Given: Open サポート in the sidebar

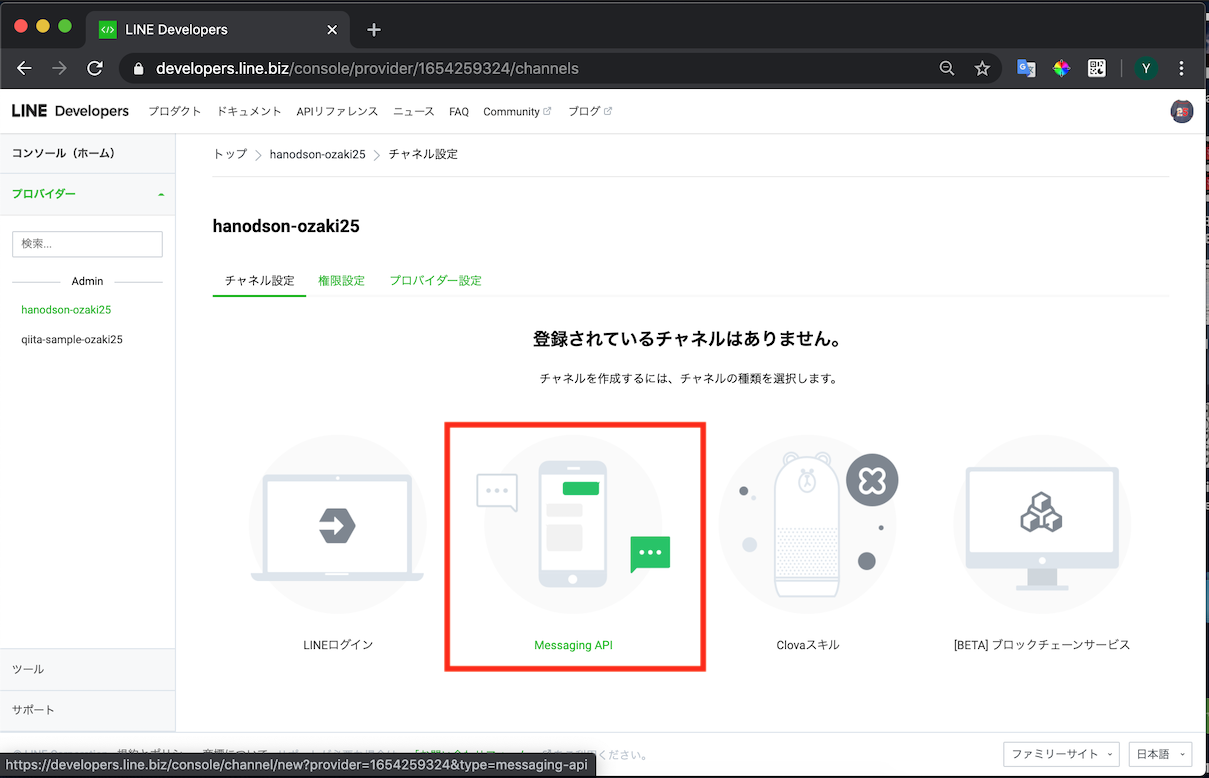Looking at the screenshot, I should tap(88, 710).
